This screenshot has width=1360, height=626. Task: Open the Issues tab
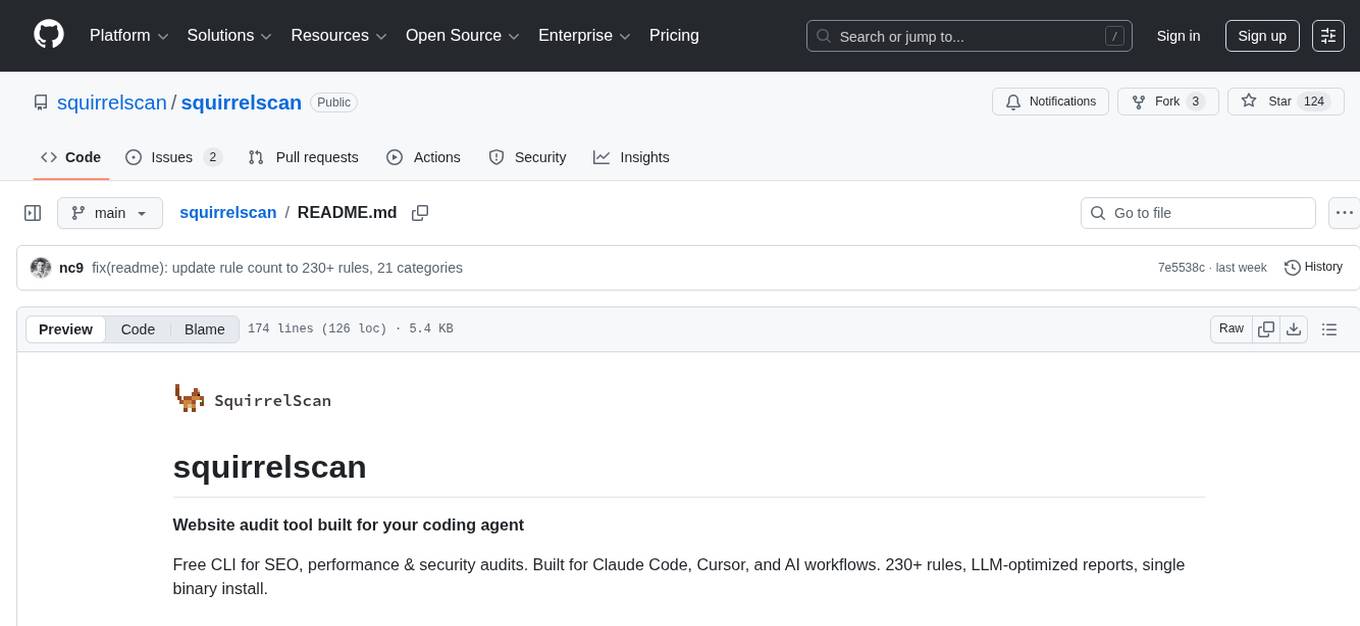pos(173,157)
